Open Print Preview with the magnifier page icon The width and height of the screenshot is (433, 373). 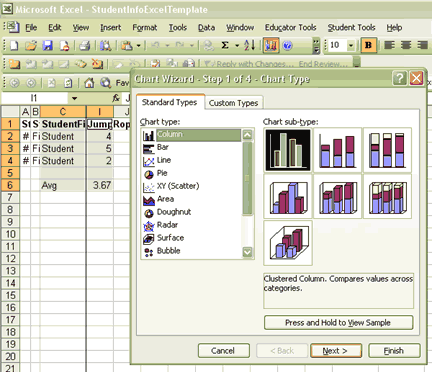pos(105,45)
